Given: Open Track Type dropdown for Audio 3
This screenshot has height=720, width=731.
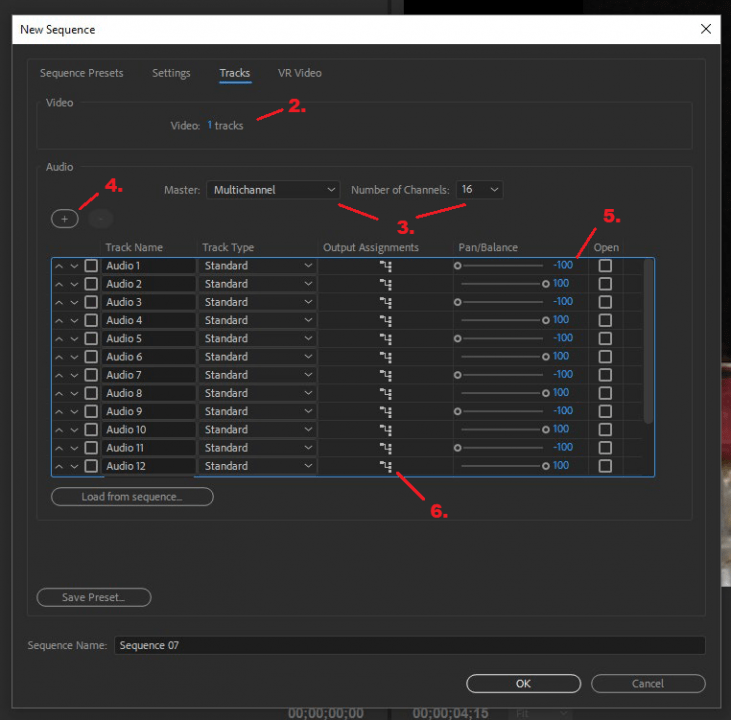Looking at the screenshot, I should [x=258, y=302].
